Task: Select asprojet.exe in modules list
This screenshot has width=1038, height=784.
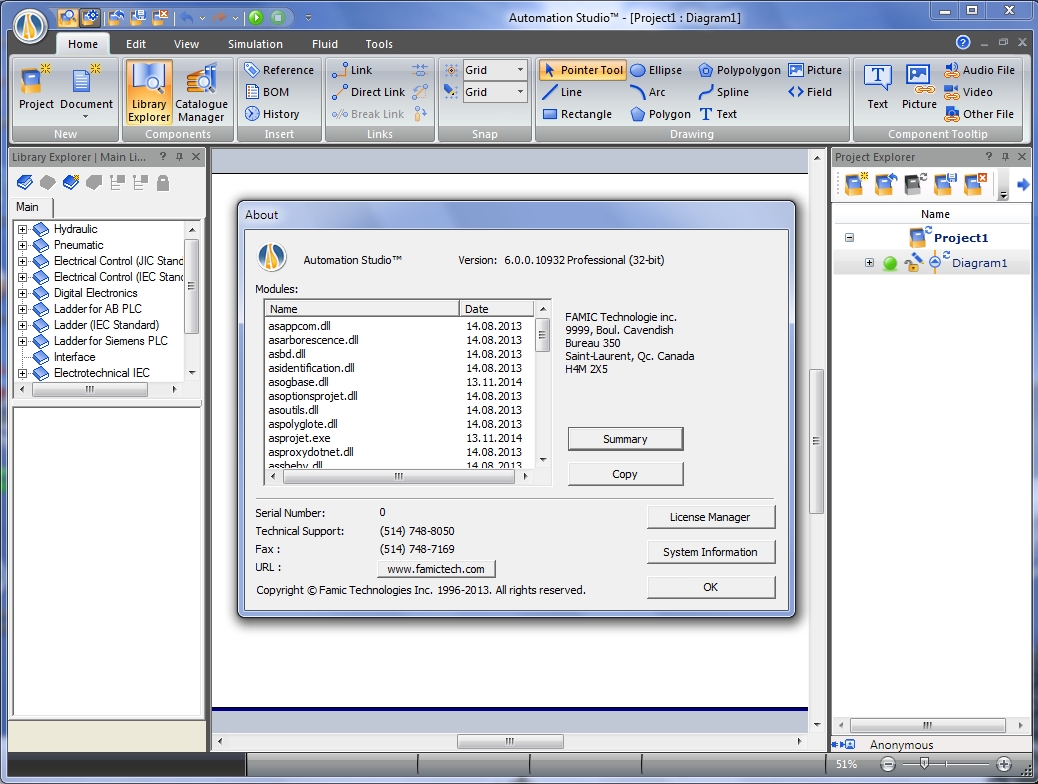Action: click(299, 438)
